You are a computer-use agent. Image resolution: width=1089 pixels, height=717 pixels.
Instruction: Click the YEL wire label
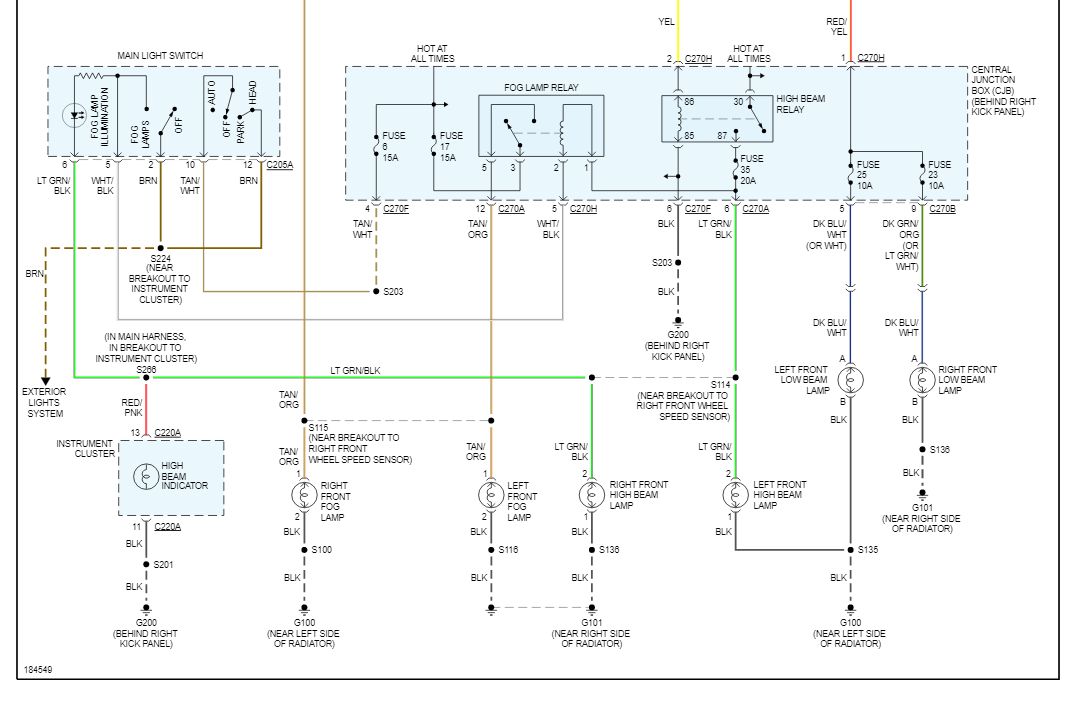(667, 22)
